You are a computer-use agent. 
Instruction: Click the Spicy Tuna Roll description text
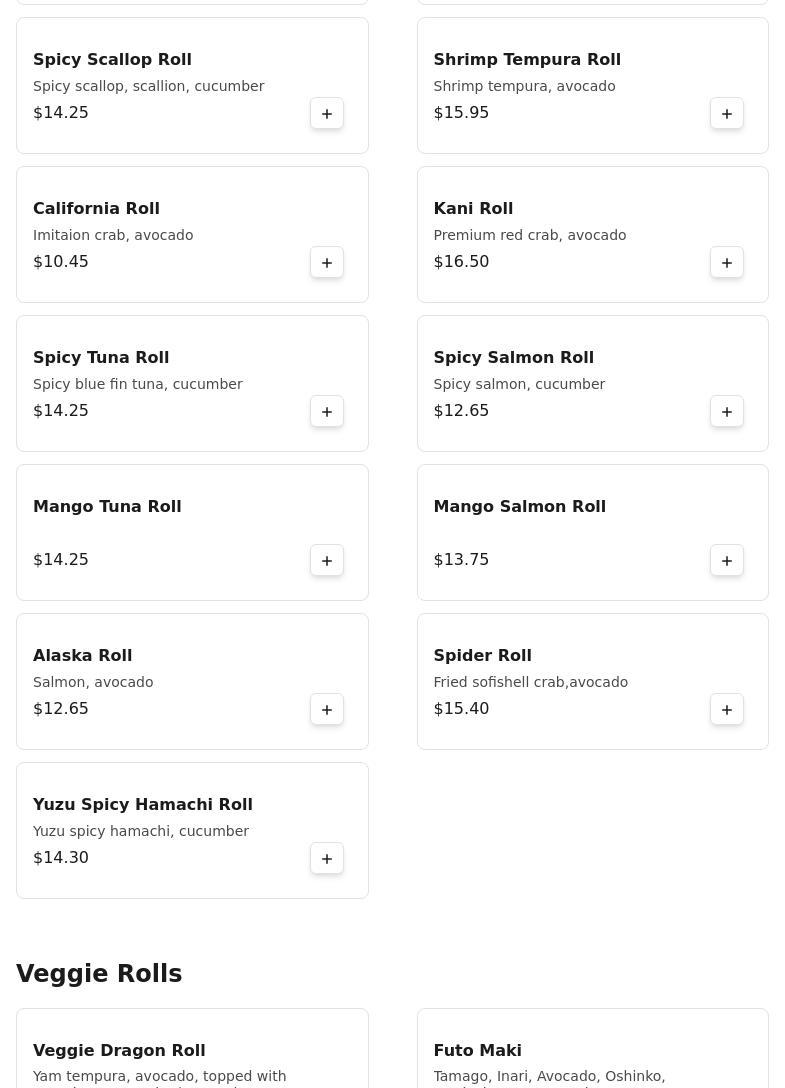138,384
